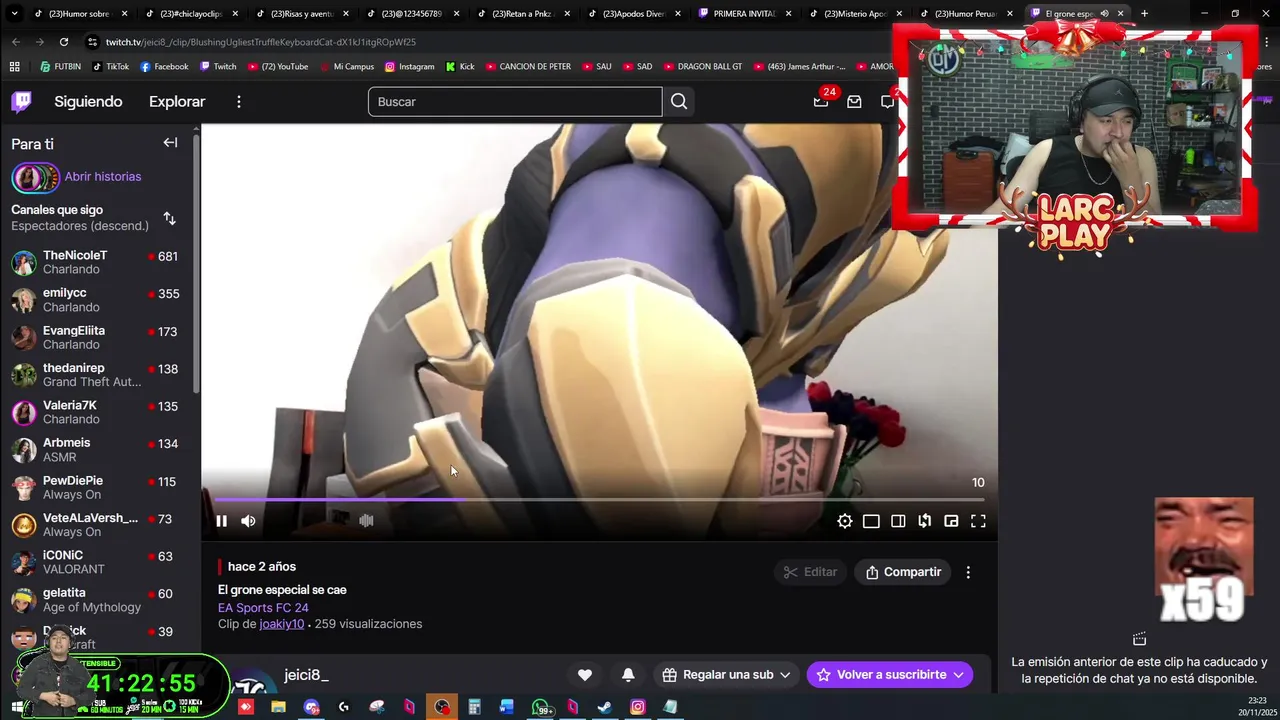Open jeici8_ channel name link
Viewport: 1280px width, 720px height.
pos(306,675)
